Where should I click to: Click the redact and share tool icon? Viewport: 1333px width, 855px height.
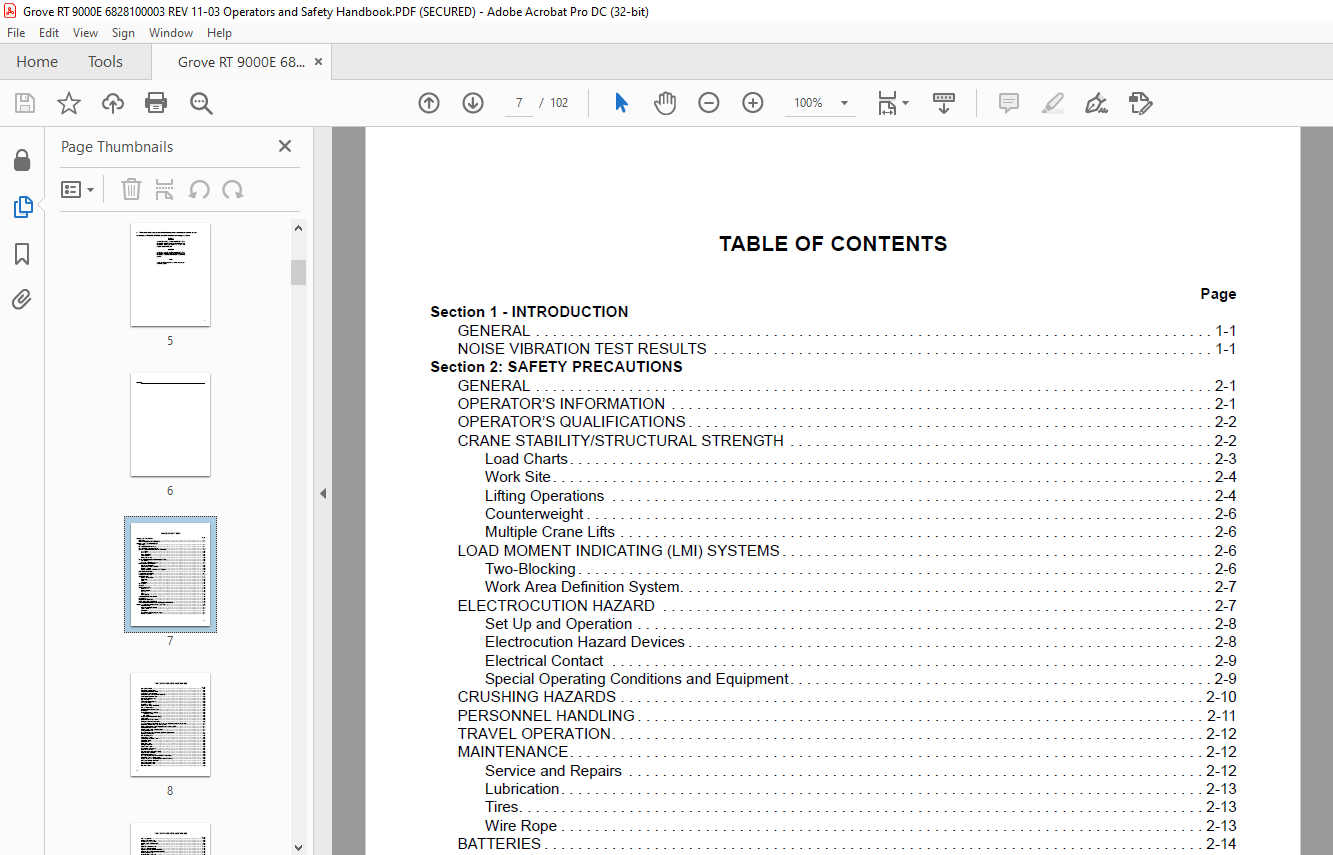[x=1140, y=103]
